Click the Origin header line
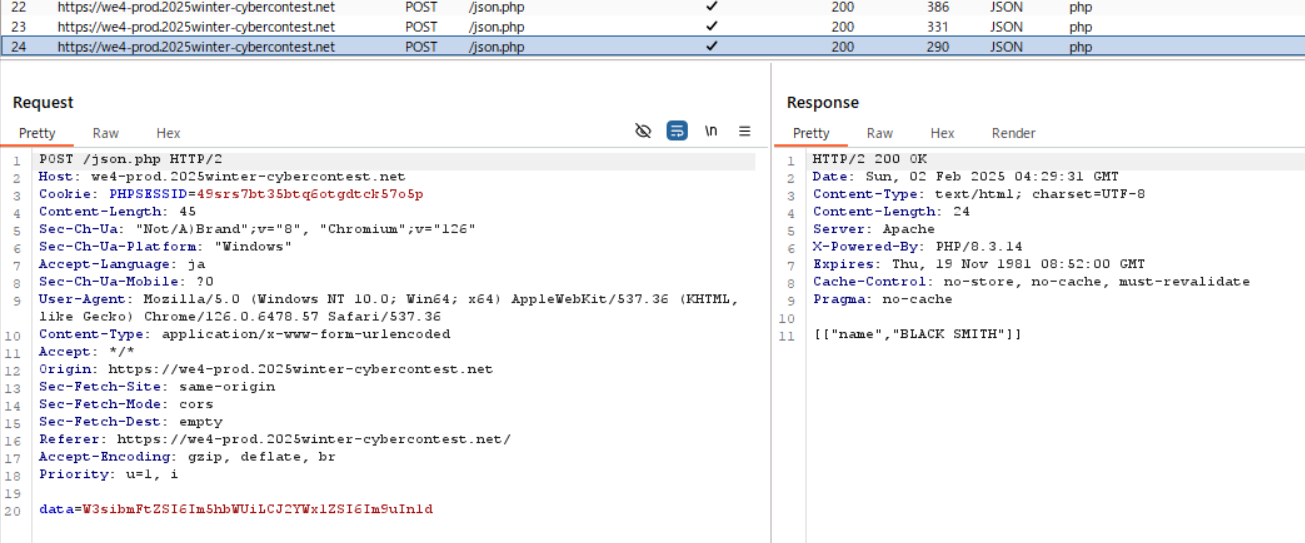The image size is (1305, 543). click(x=266, y=369)
